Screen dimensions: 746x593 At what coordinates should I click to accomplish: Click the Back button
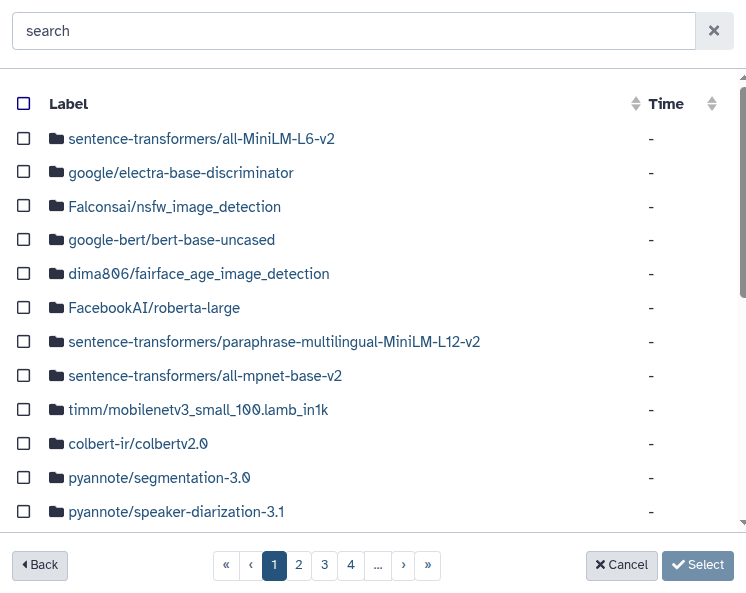click(40, 565)
